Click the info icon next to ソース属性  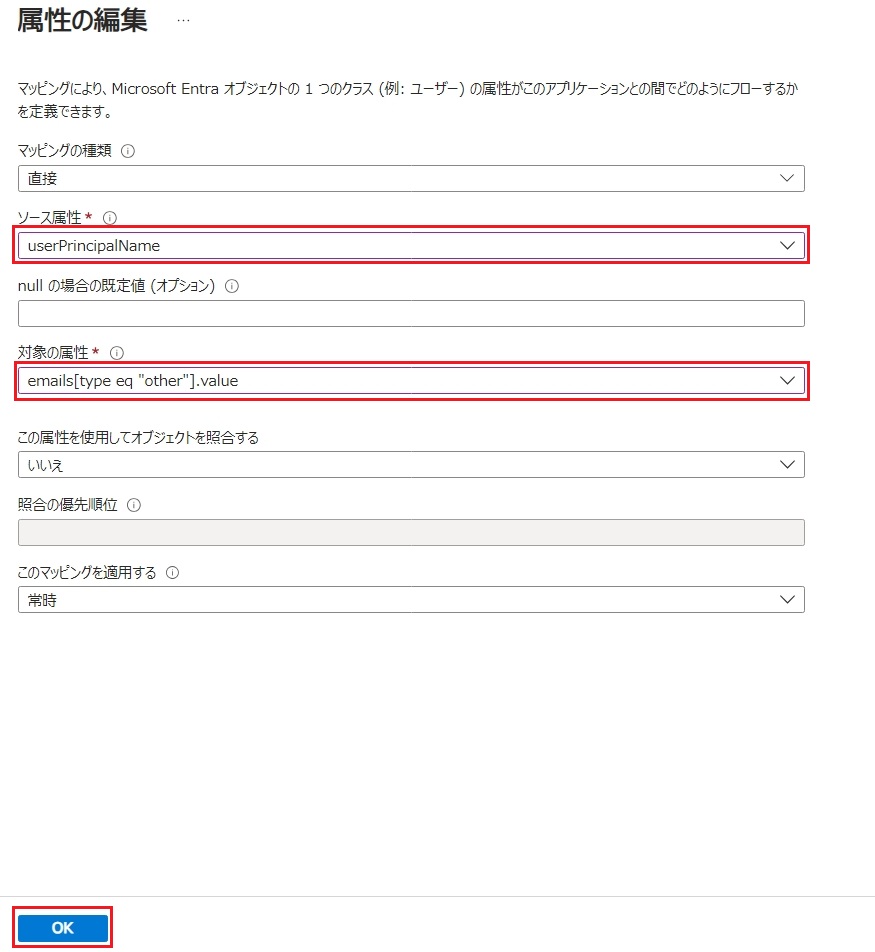[x=110, y=217]
